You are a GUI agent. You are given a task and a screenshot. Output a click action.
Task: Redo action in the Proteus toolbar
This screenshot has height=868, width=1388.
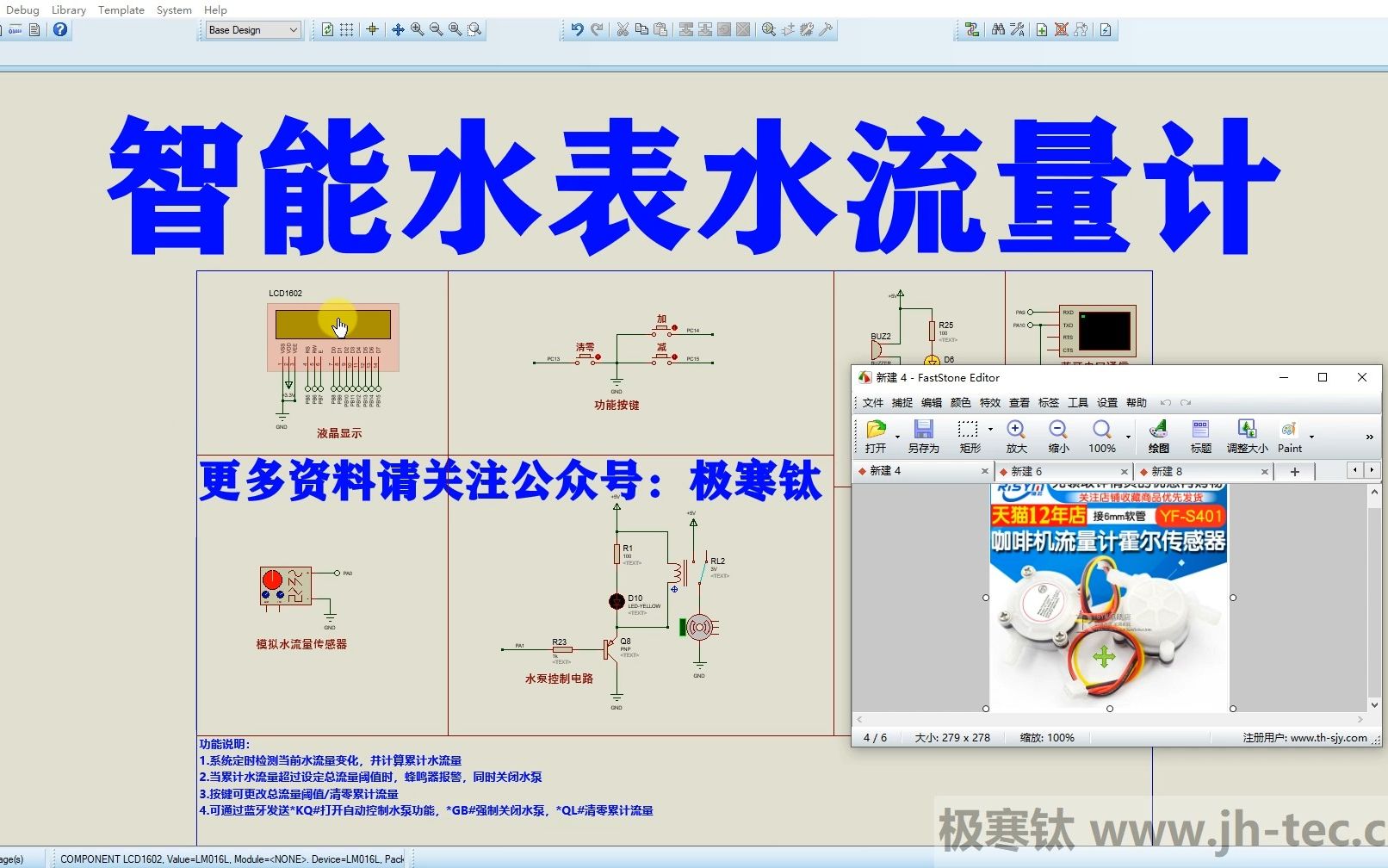coord(597,29)
